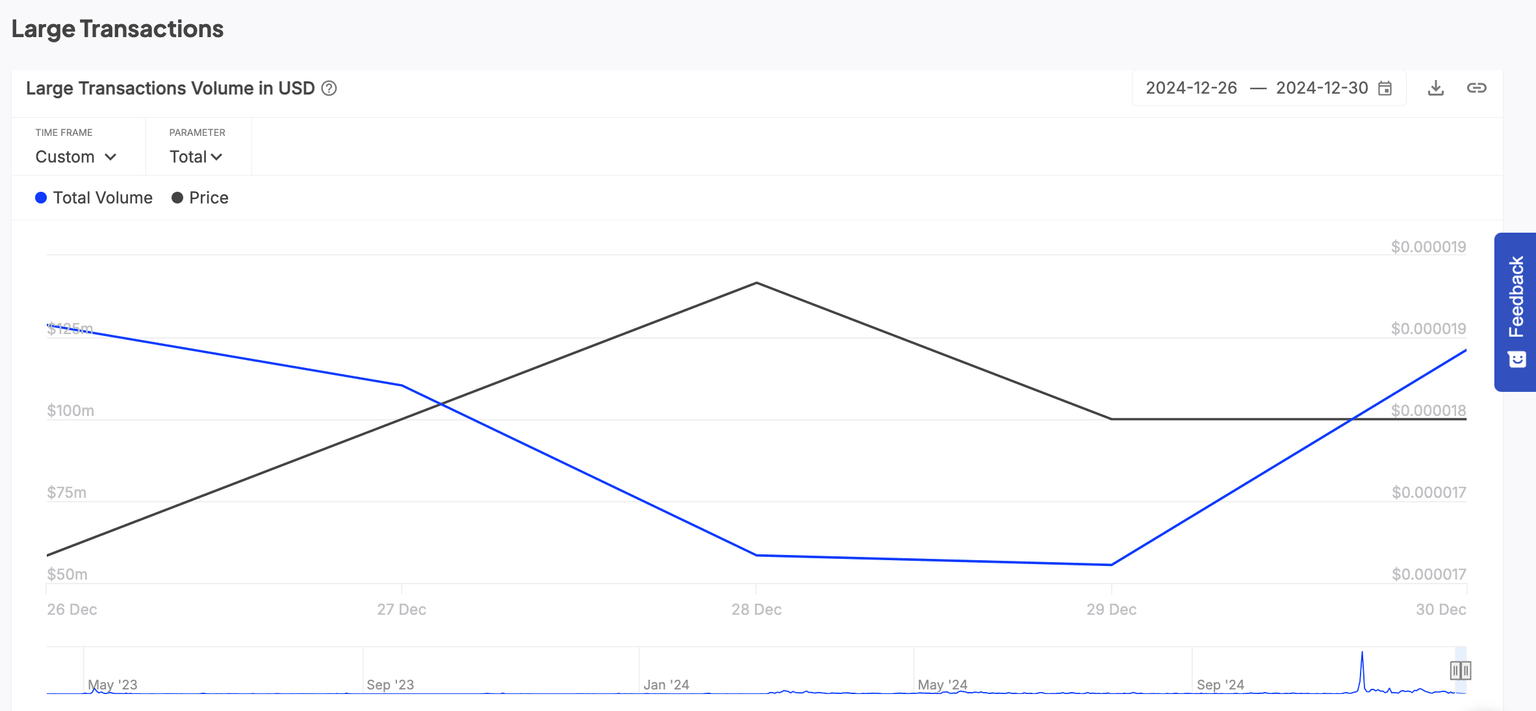Click the 27 Dec x-axis label

coord(401,609)
